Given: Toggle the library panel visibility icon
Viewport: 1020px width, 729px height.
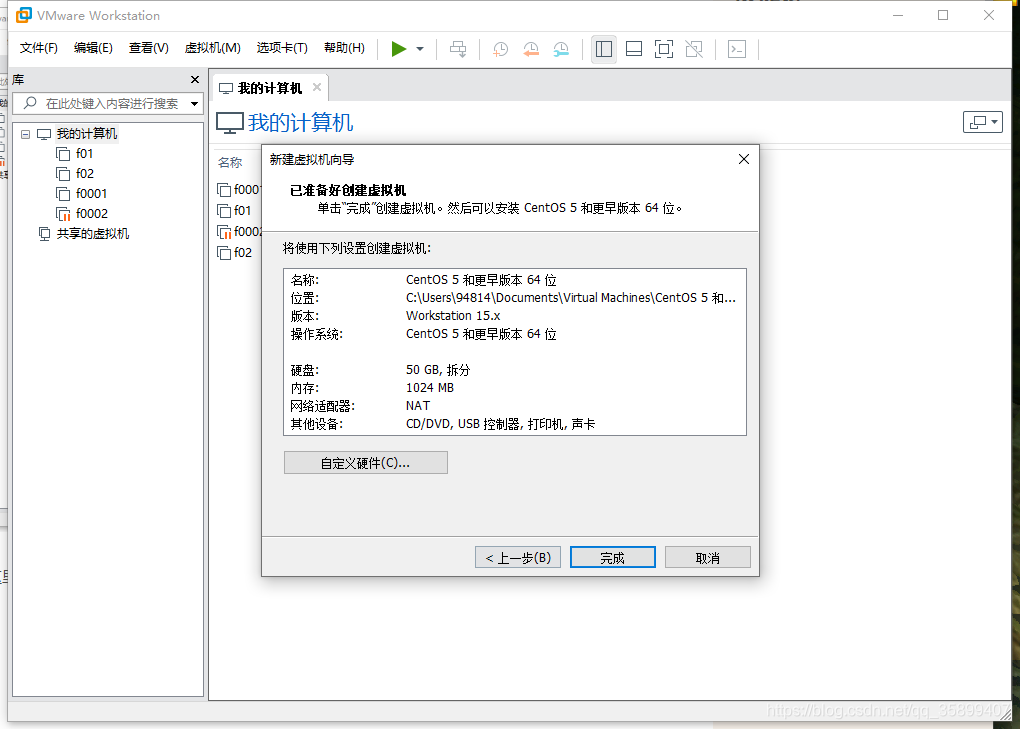Looking at the screenshot, I should 603,48.
